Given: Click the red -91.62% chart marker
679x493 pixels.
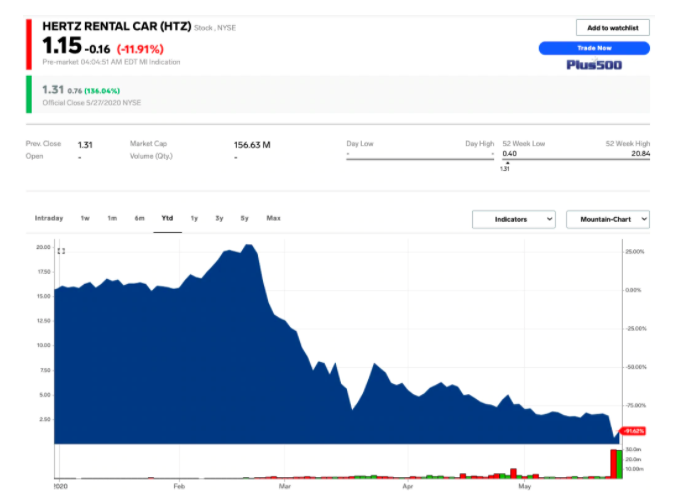Looking at the screenshot, I should [x=634, y=431].
